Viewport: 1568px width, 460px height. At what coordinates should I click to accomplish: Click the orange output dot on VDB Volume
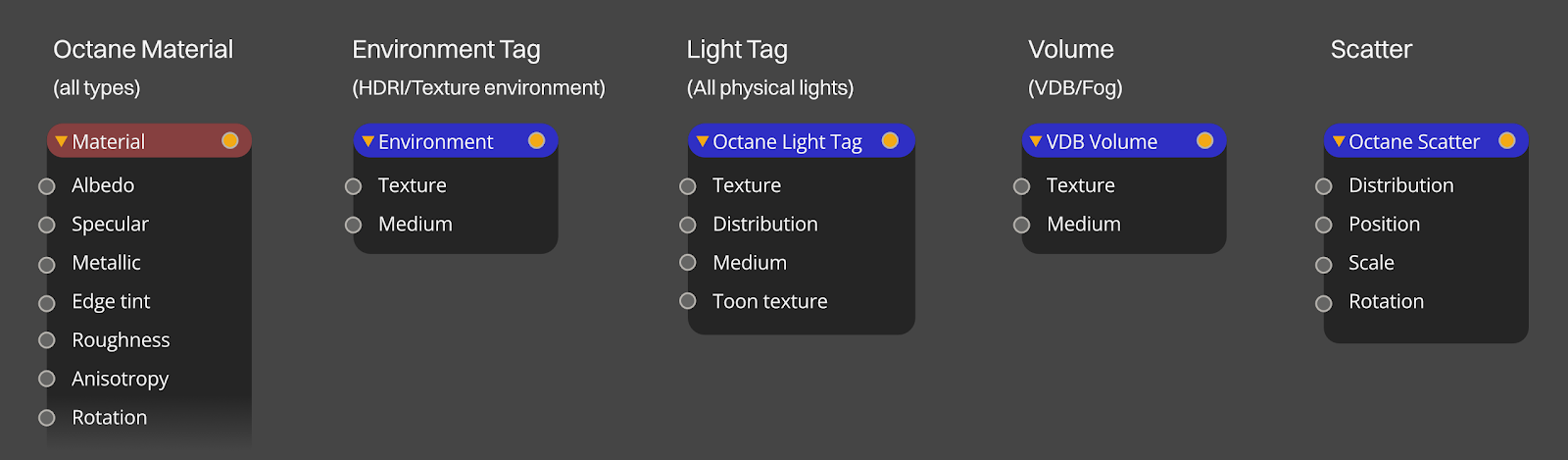click(1204, 140)
